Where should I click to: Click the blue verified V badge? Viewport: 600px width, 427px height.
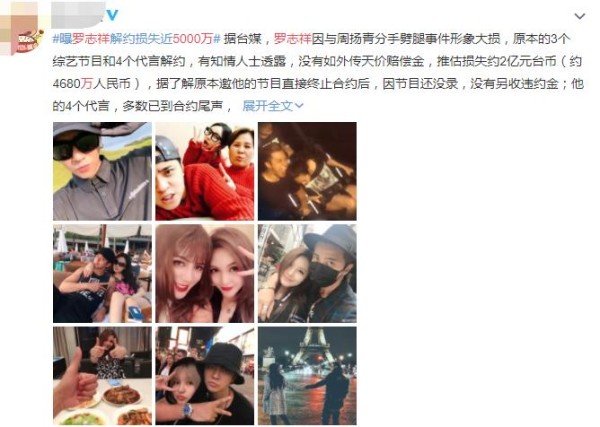coord(112,15)
